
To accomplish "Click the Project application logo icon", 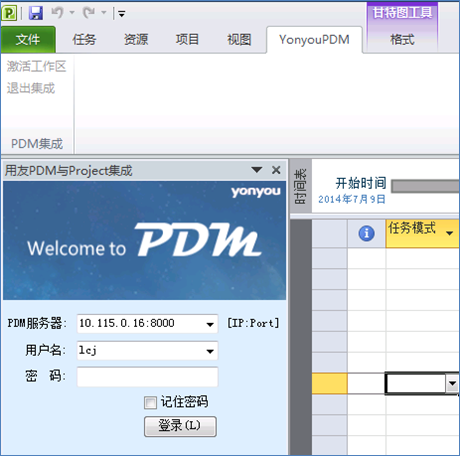I will coord(9,13).
